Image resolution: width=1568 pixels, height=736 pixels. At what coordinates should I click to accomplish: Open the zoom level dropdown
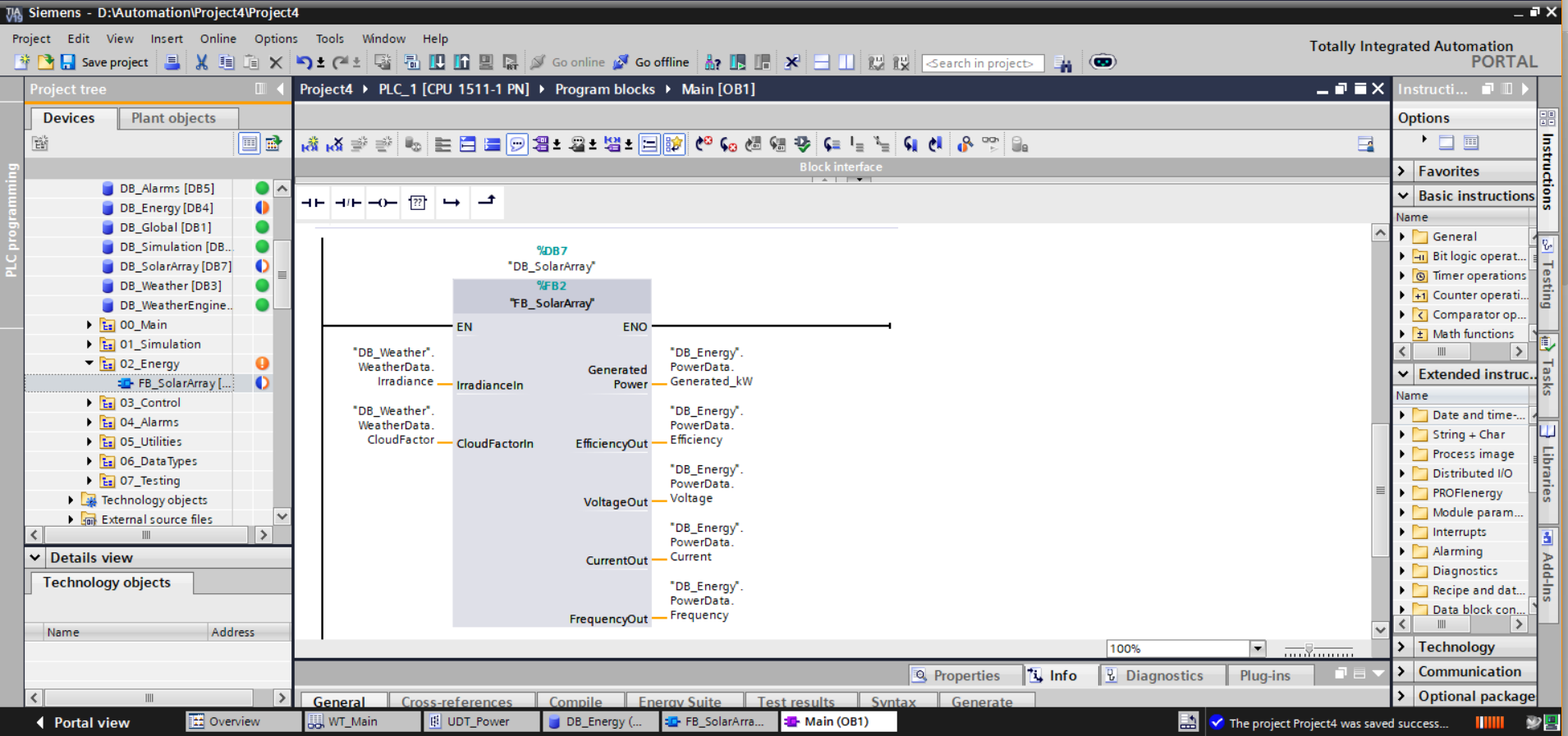coord(1257,649)
